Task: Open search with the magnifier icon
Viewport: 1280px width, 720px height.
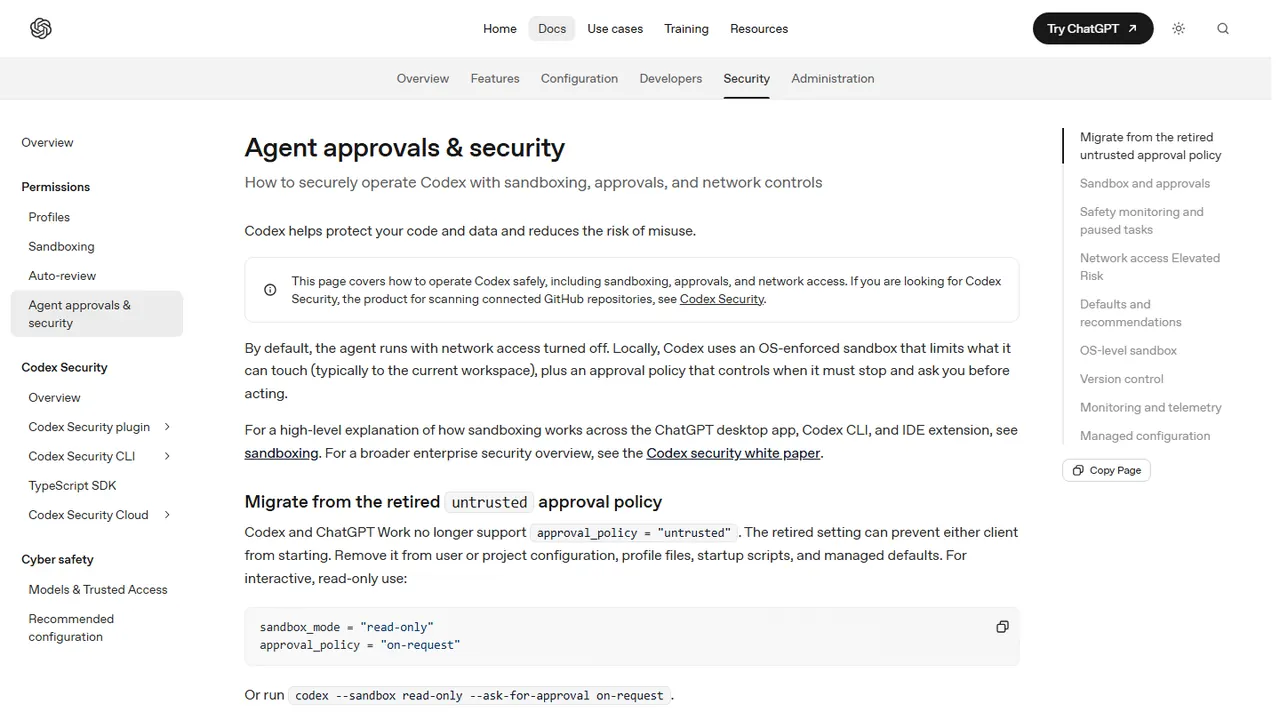Action: pyautogui.click(x=1222, y=29)
